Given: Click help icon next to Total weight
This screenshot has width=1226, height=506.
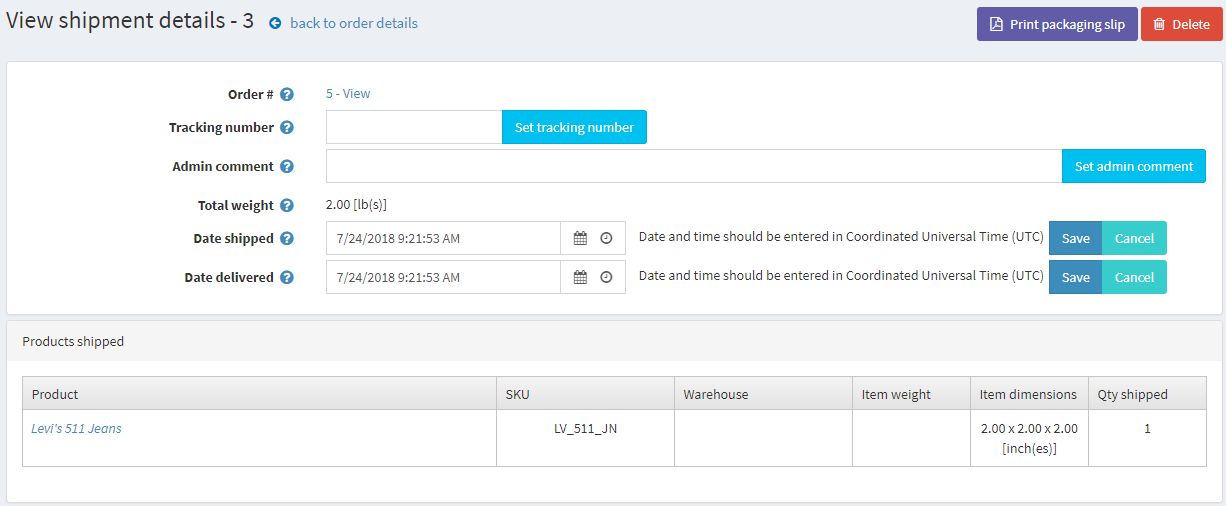Looking at the screenshot, I should click(287, 206).
